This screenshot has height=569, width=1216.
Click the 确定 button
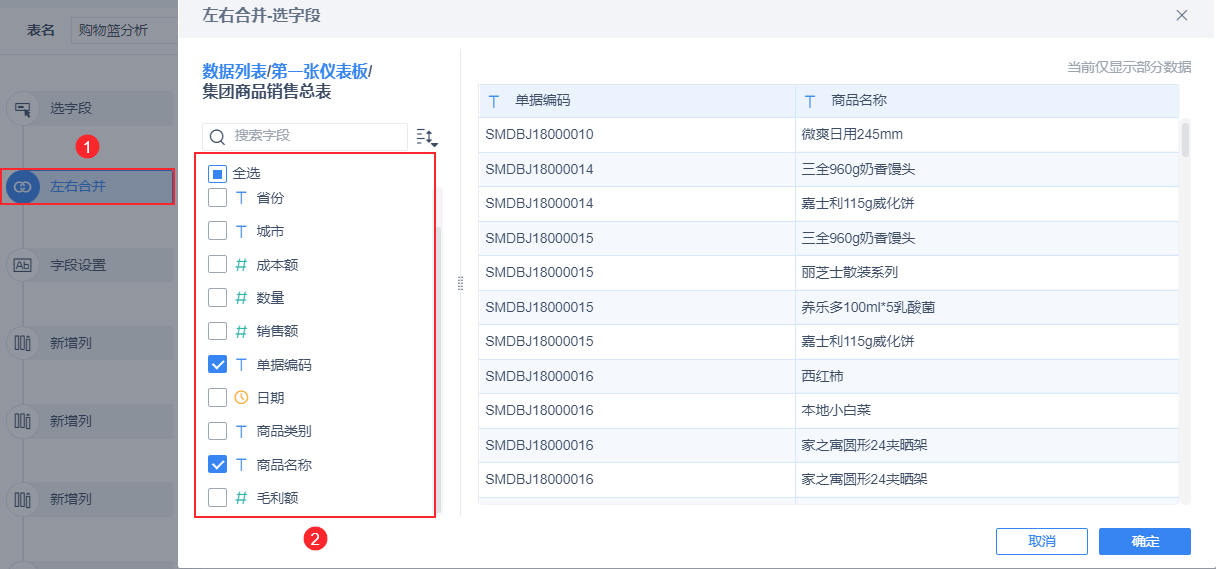pos(1145,541)
